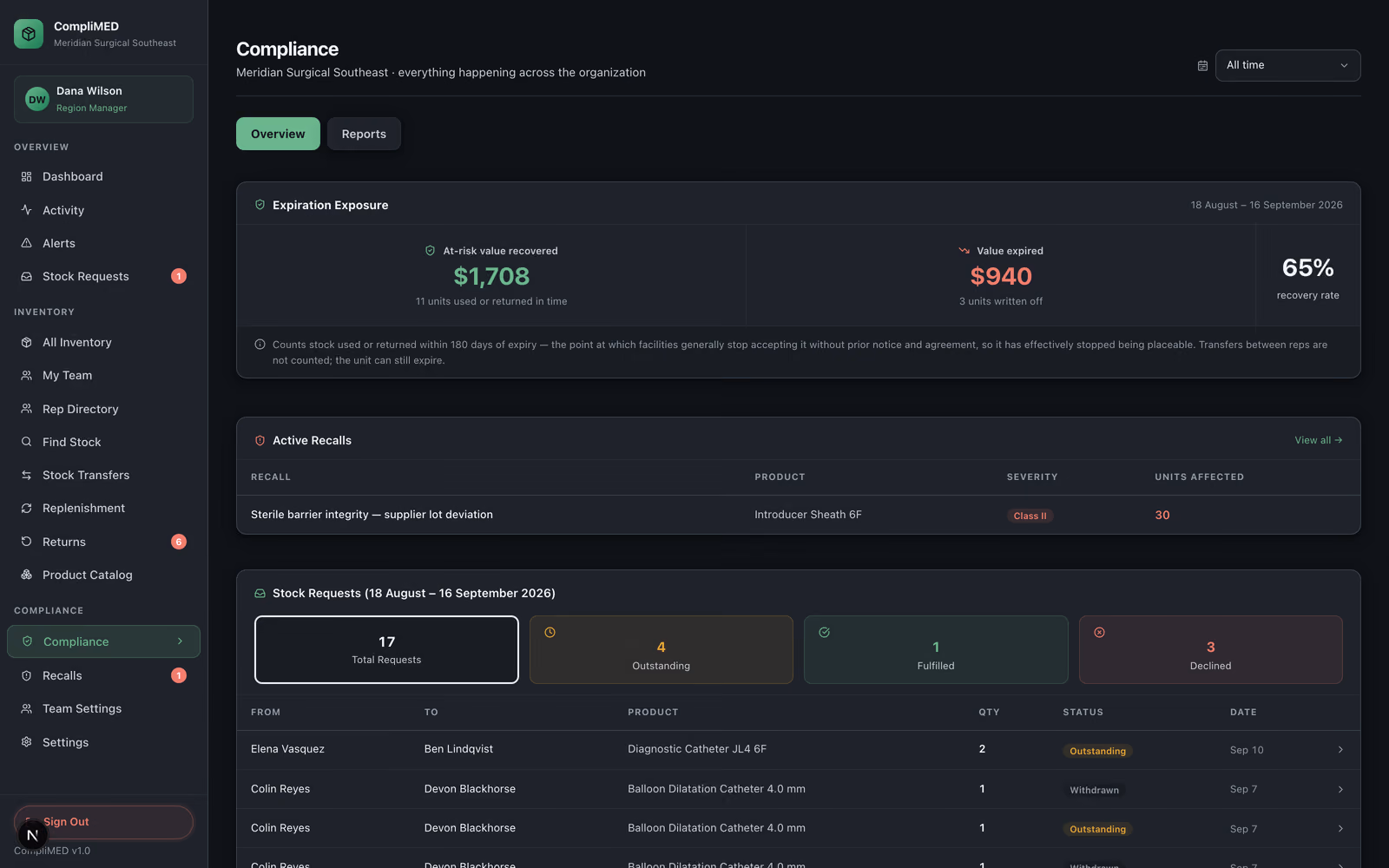Screen dimensions: 1389x868
Task: Click the Product Catalog icon
Action: click(26, 575)
